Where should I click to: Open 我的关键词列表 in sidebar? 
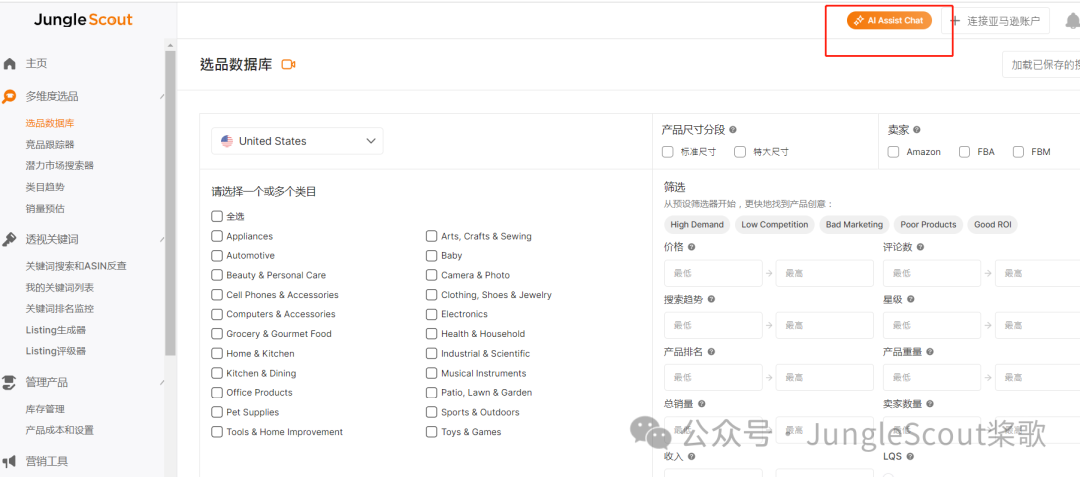(59, 288)
